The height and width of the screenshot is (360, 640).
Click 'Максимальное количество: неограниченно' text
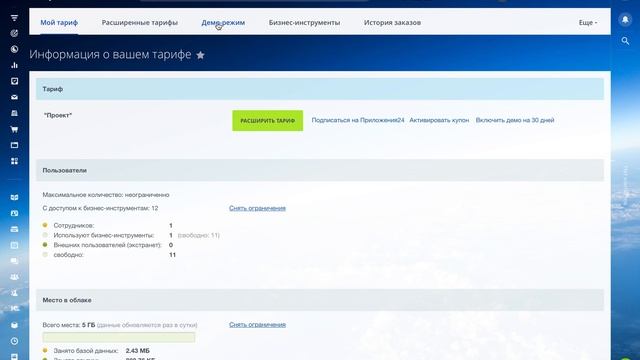coord(106,195)
